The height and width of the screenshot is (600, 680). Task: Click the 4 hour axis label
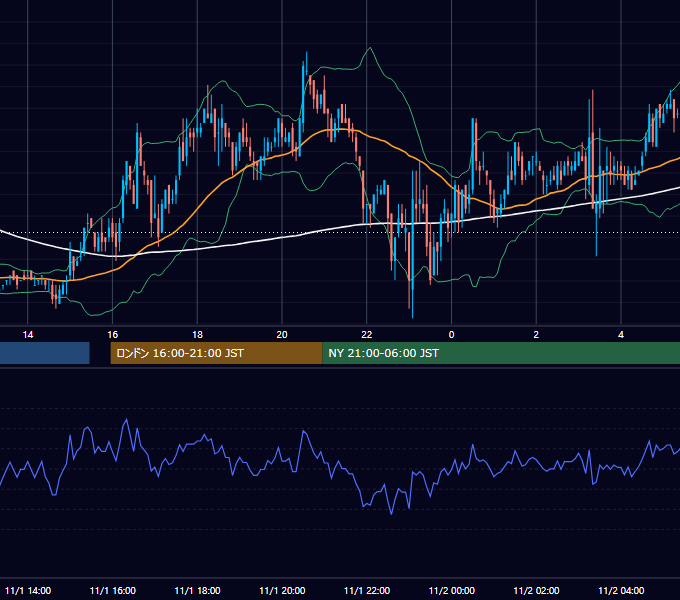point(621,335)
